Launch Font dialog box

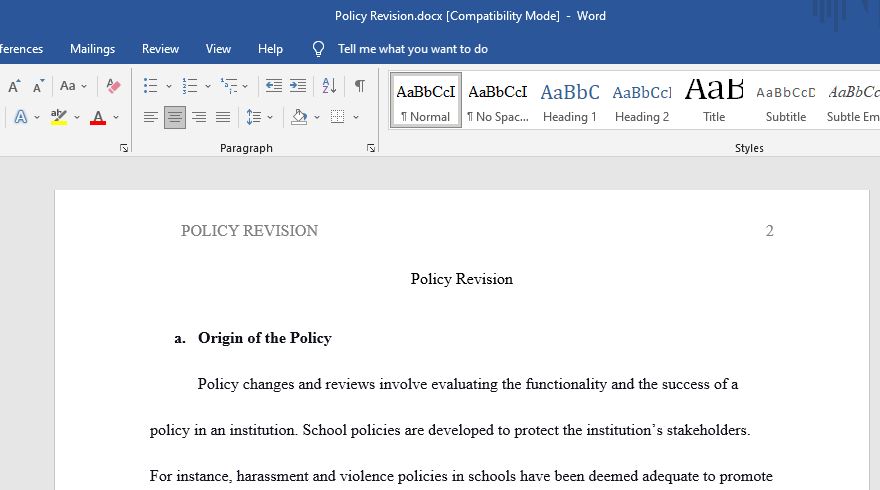(x=124, y=148)
